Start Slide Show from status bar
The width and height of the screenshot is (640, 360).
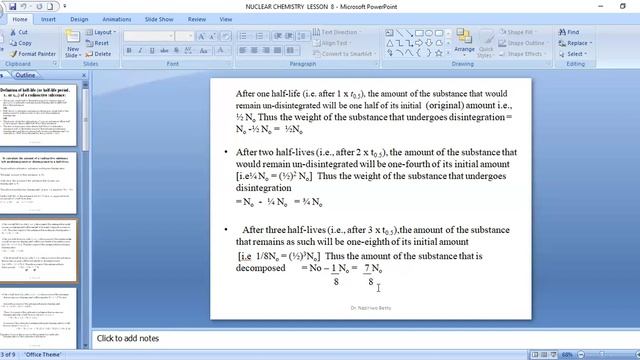pos(553,355)
